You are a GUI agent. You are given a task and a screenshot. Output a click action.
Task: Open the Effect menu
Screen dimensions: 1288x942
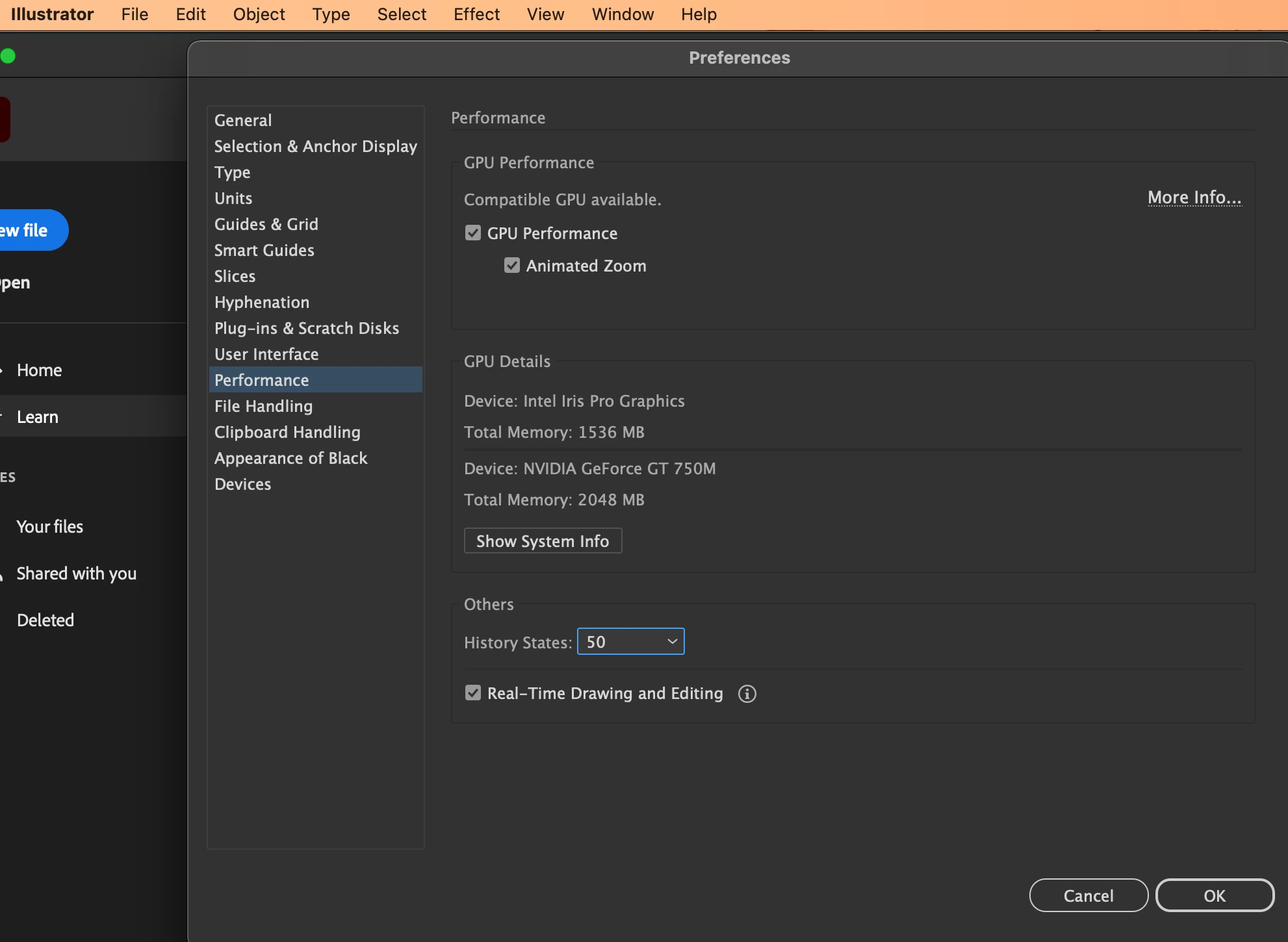(x=476, y=14)
